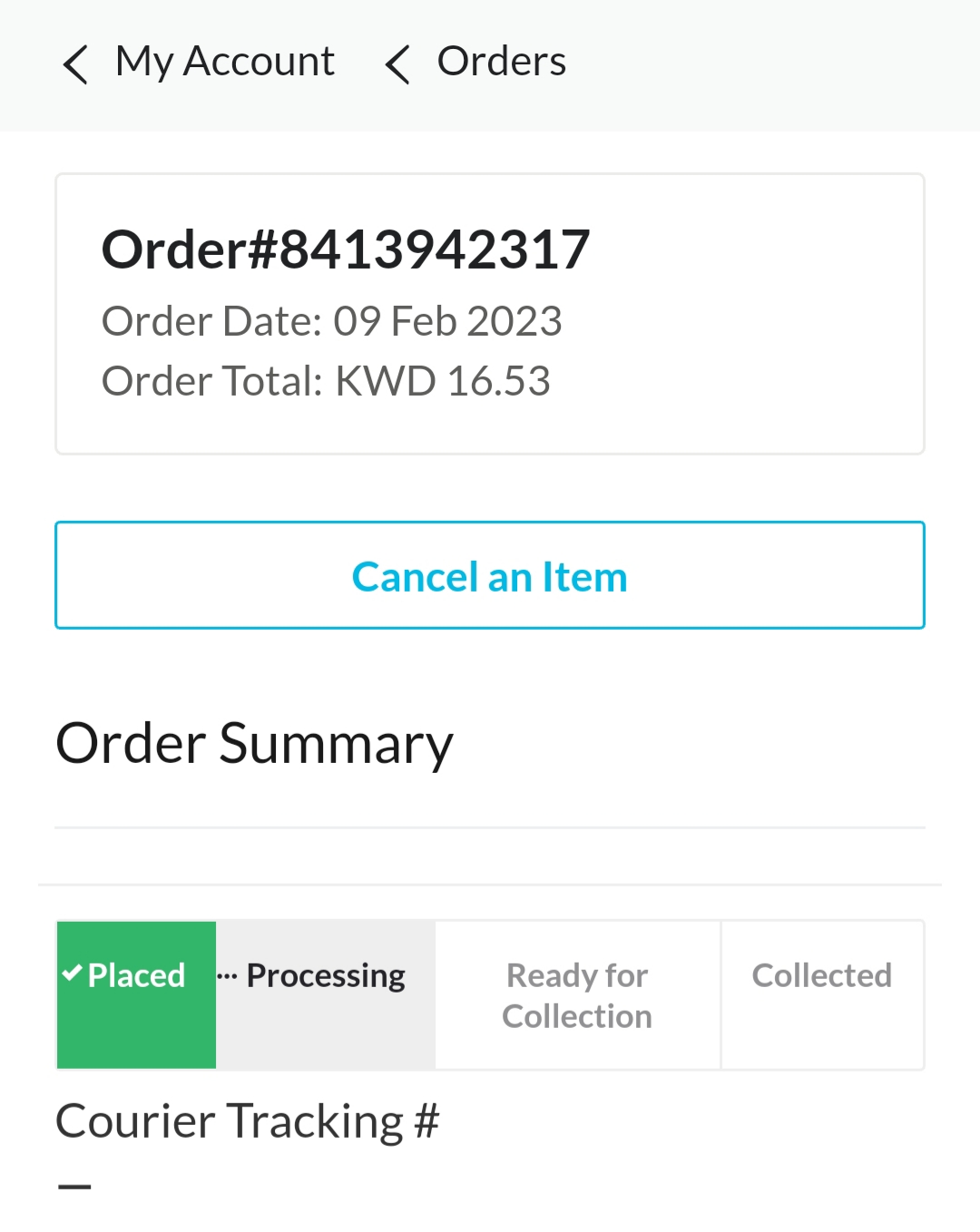Click the Order Date 09 Feb 2023 line
This screenshot has width=980, height=1232.
(331, 321)
